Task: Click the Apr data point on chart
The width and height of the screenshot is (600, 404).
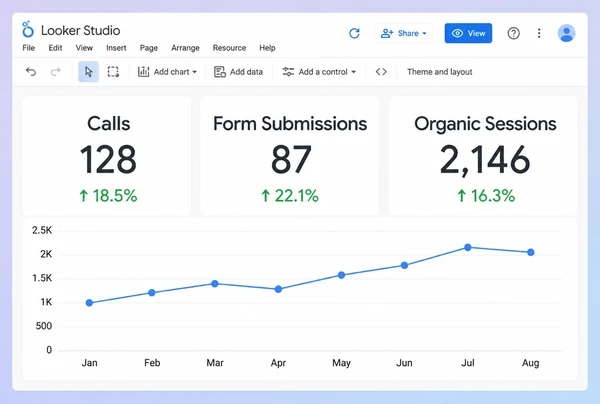Action: (278, 289)
